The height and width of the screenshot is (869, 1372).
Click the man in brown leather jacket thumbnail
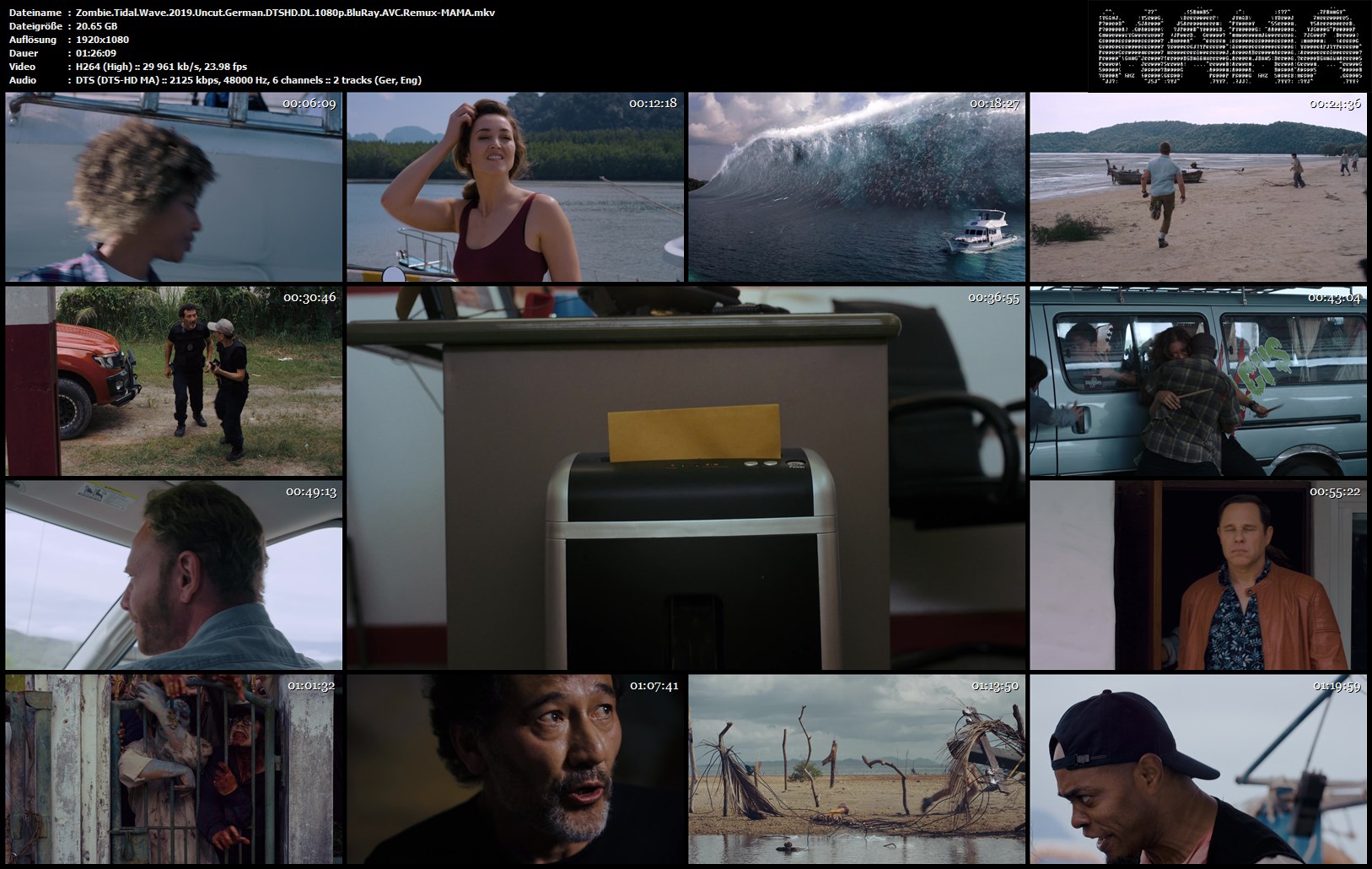point(1197,575)
